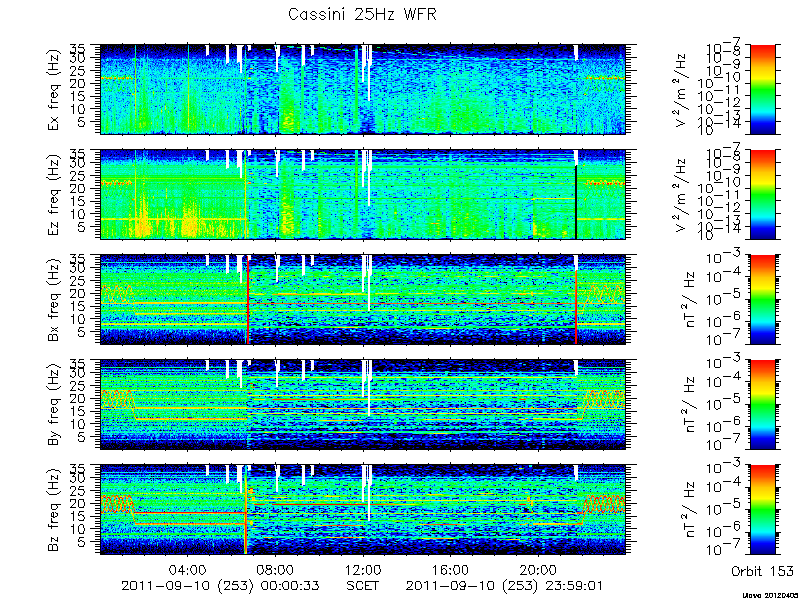This screenshot has width=800, height=600.
Task: Click the 'Bx freq (Hz)' axis label
Action: point(53,299)
